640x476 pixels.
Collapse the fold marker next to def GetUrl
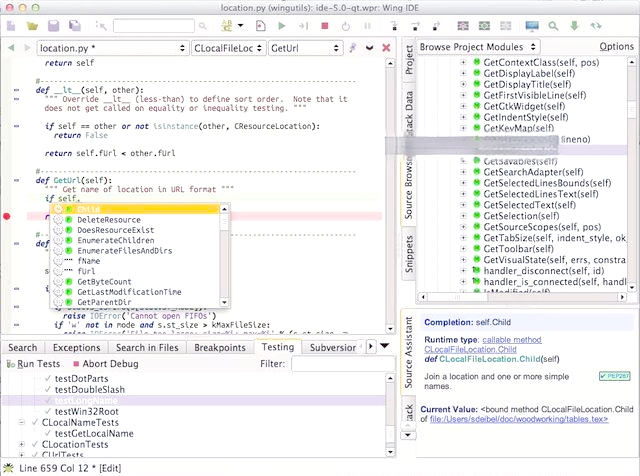coord(16,180)
